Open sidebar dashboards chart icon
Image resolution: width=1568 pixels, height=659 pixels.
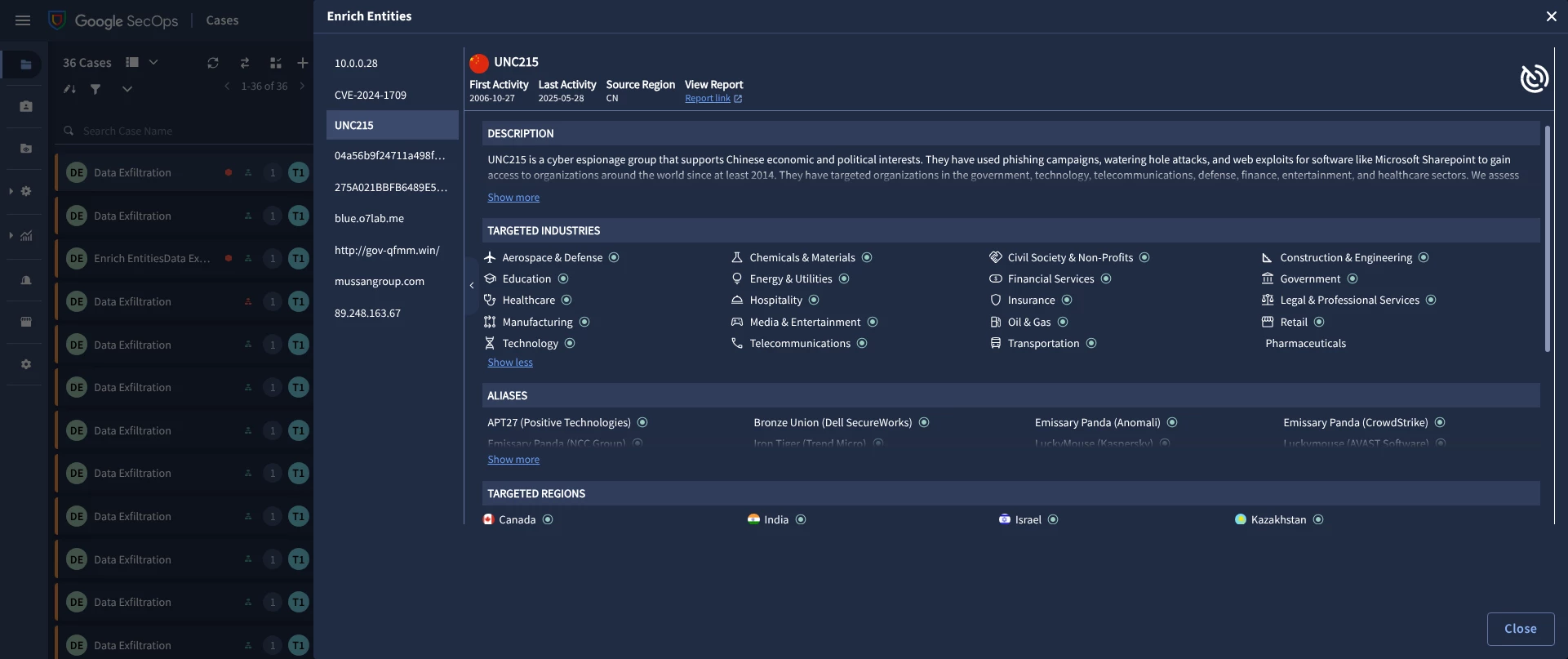pyautogui.click(x=26, y=236)
